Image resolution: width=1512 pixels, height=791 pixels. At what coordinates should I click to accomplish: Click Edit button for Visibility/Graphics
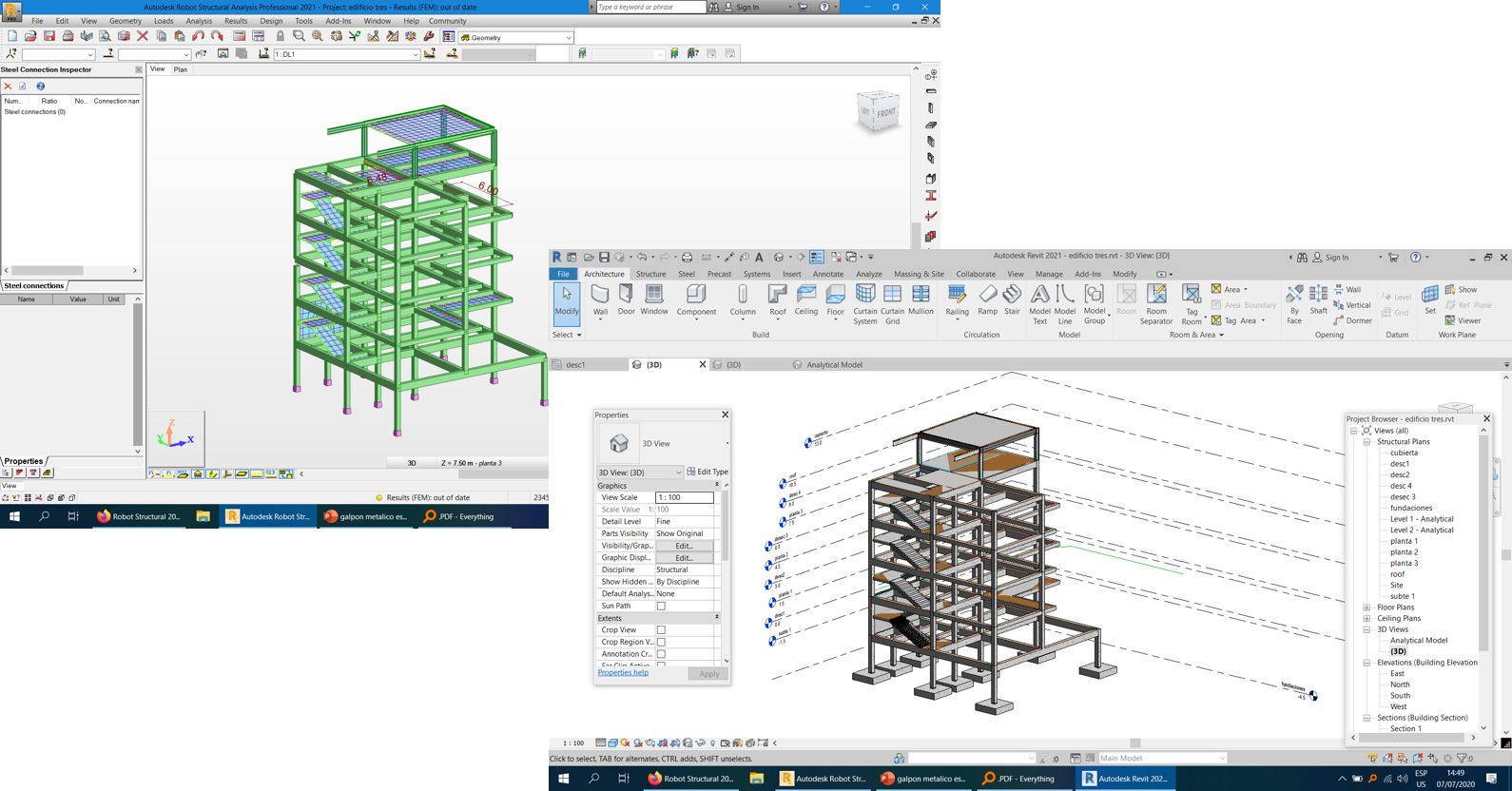coord(684,546)
